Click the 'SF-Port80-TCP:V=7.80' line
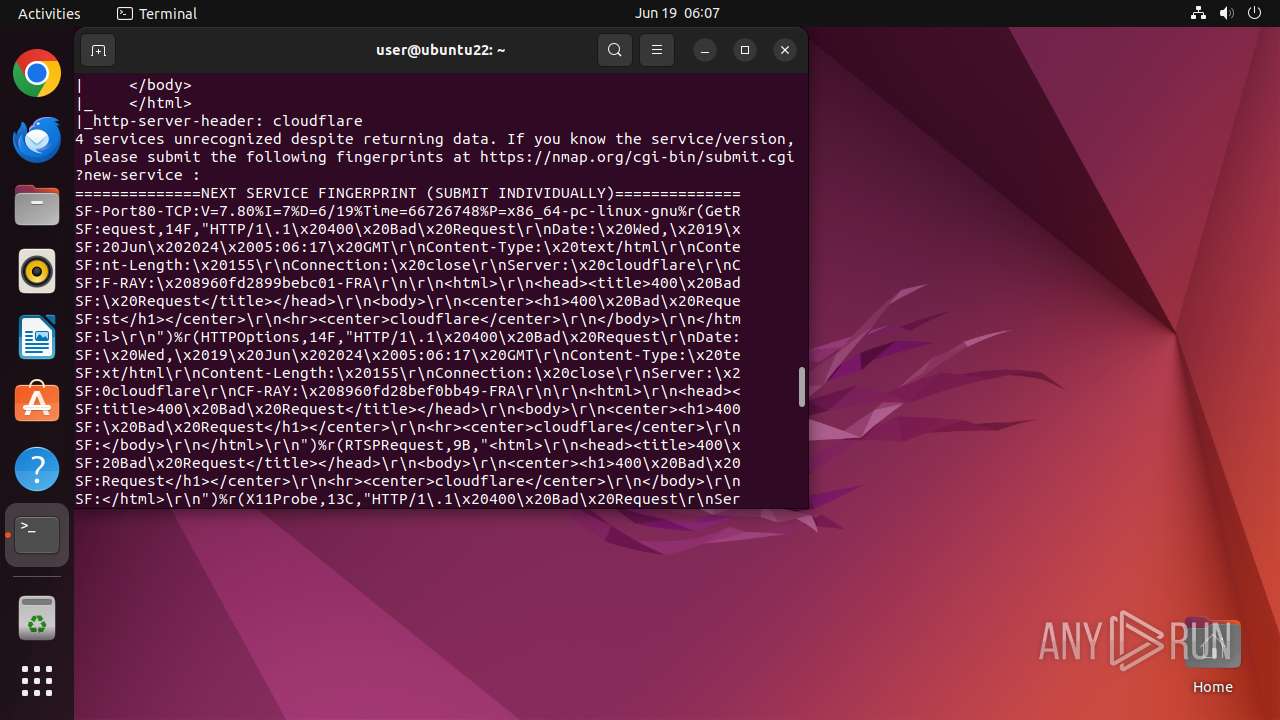The image size is (1280, 720). [408, 211]
